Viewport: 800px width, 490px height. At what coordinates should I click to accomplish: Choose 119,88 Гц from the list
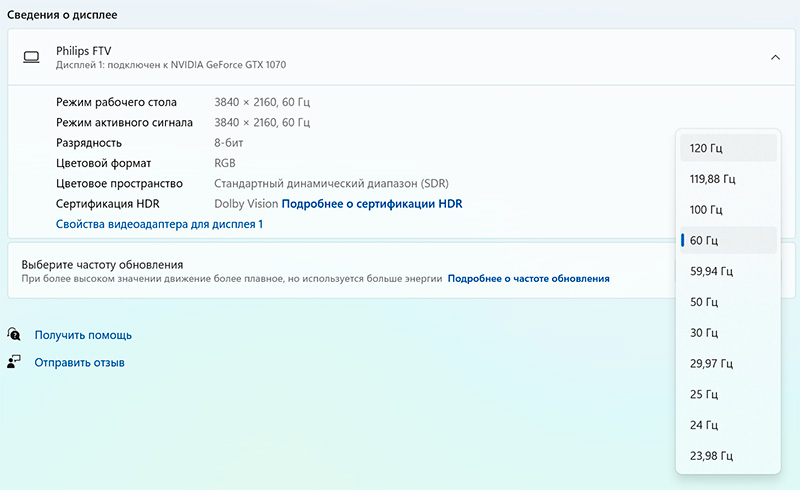(x=727, y=179)
